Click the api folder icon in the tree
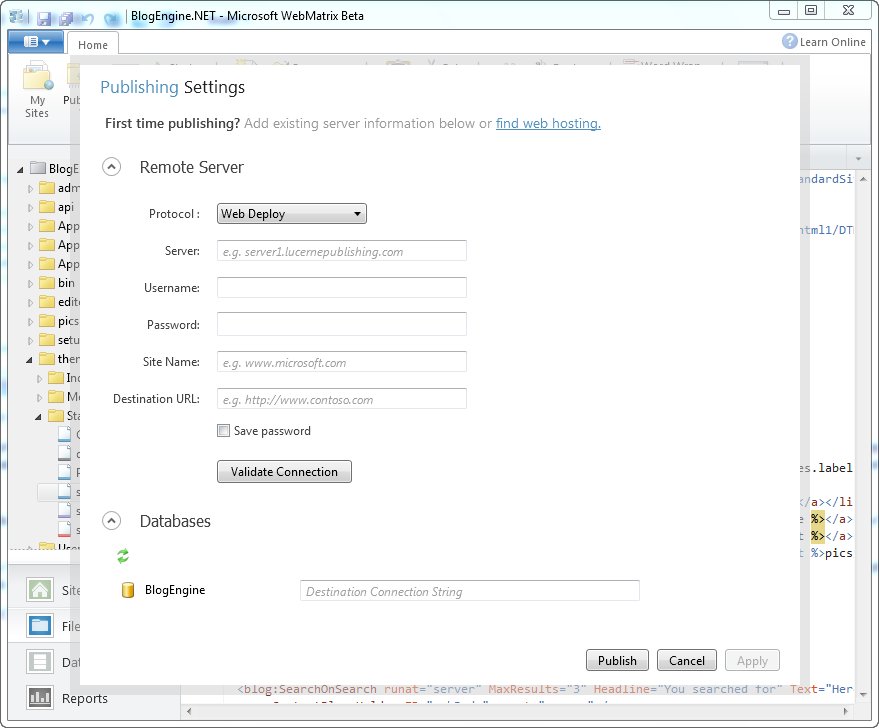The width and height of the screenshot is (879, 728). tap(47, 207)
